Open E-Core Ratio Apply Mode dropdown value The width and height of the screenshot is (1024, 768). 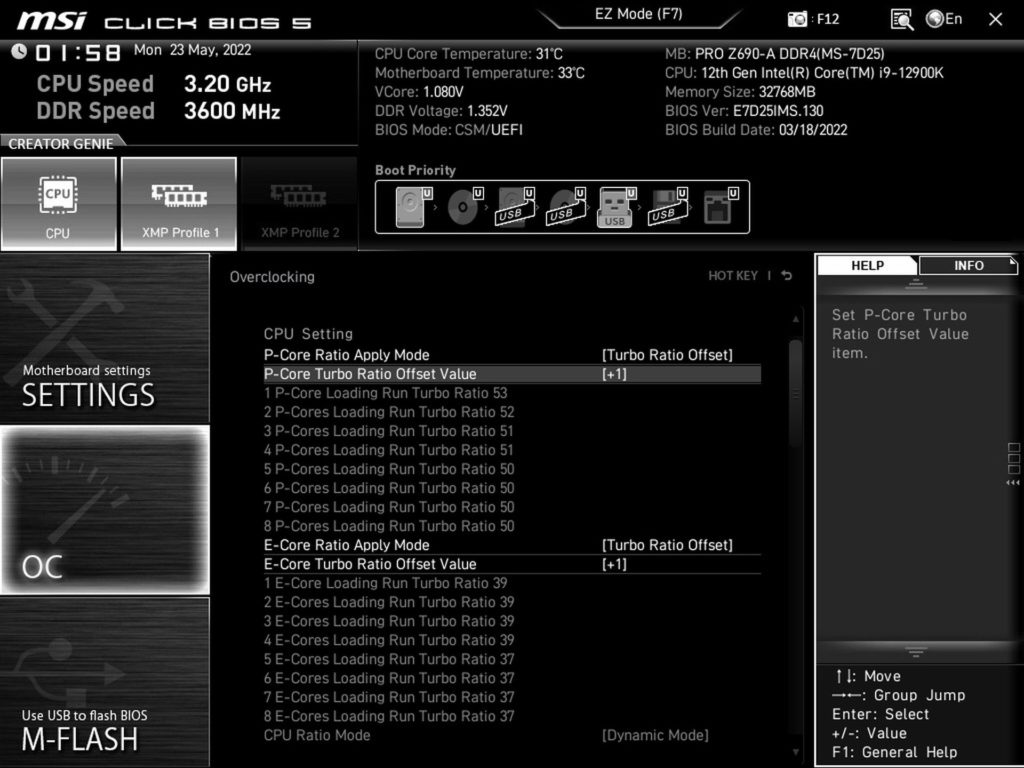coord(667,545)
